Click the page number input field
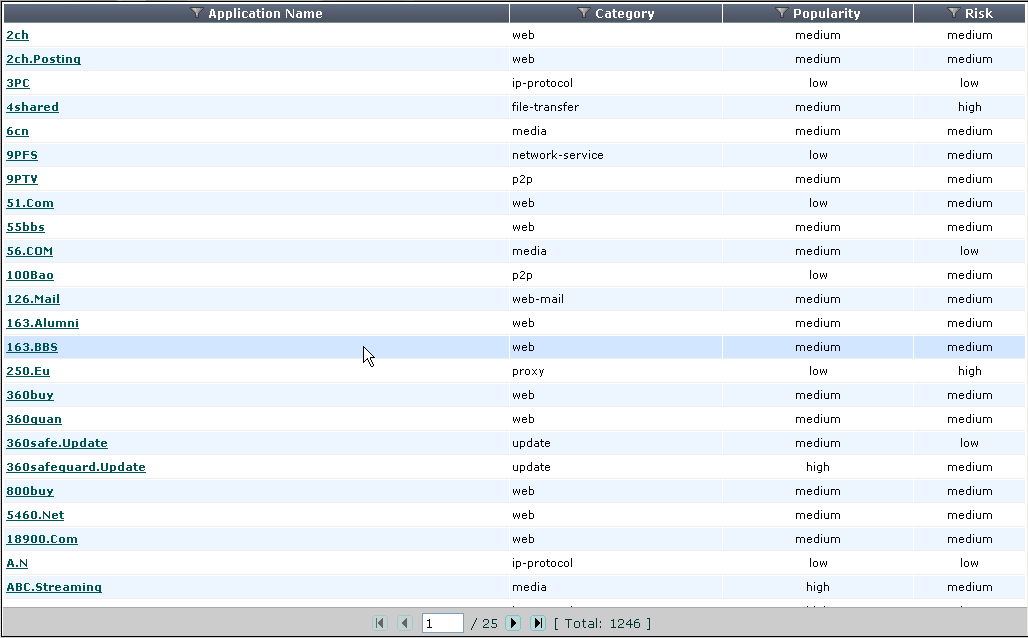 (x=443, y=623)
